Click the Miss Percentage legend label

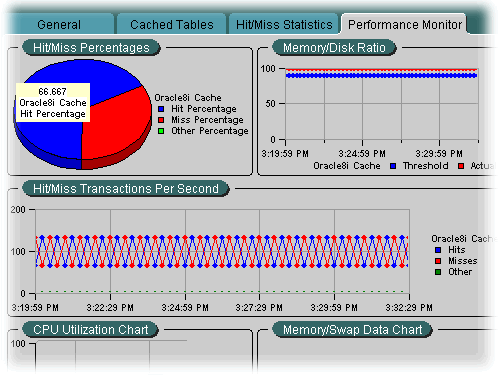click(207, 120)
